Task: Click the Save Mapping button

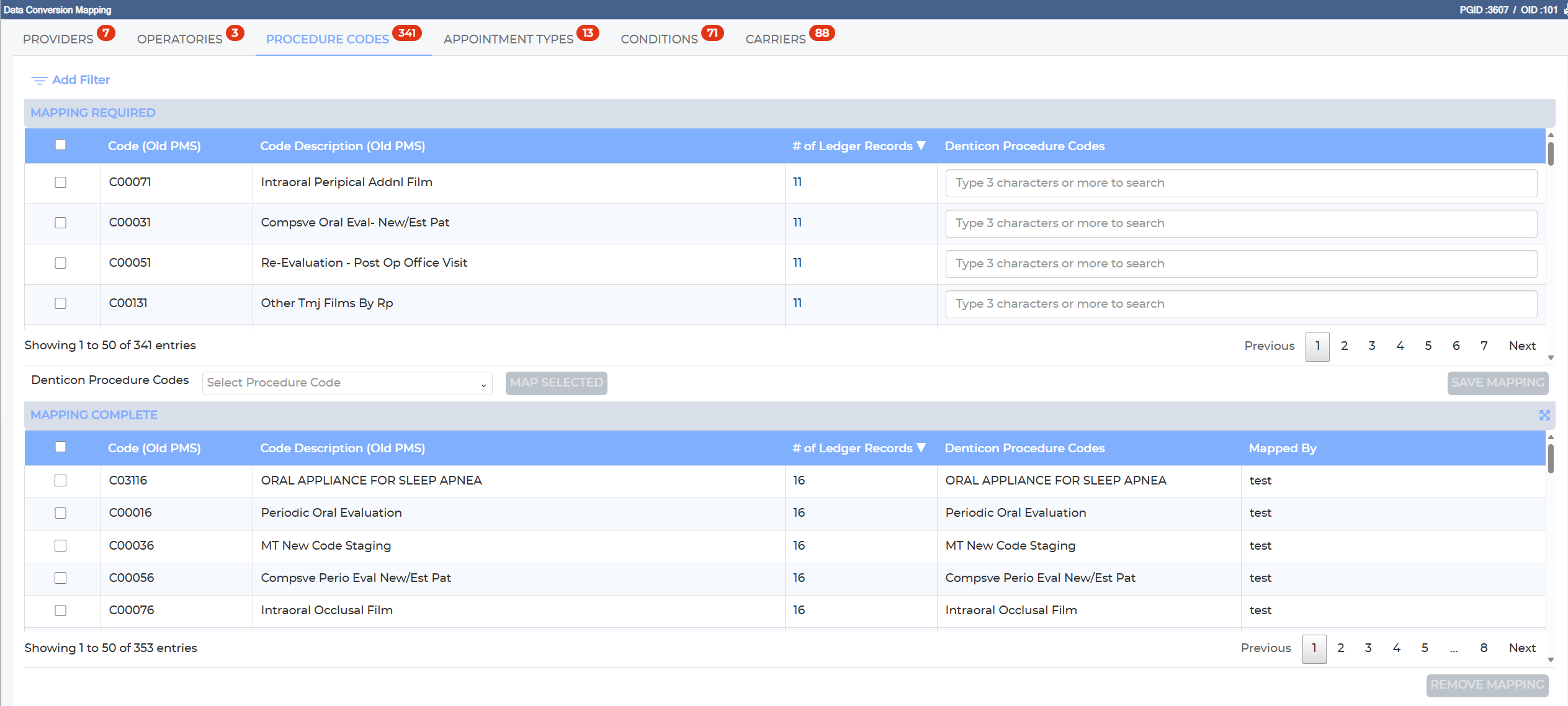Action: click(1497, 383)
